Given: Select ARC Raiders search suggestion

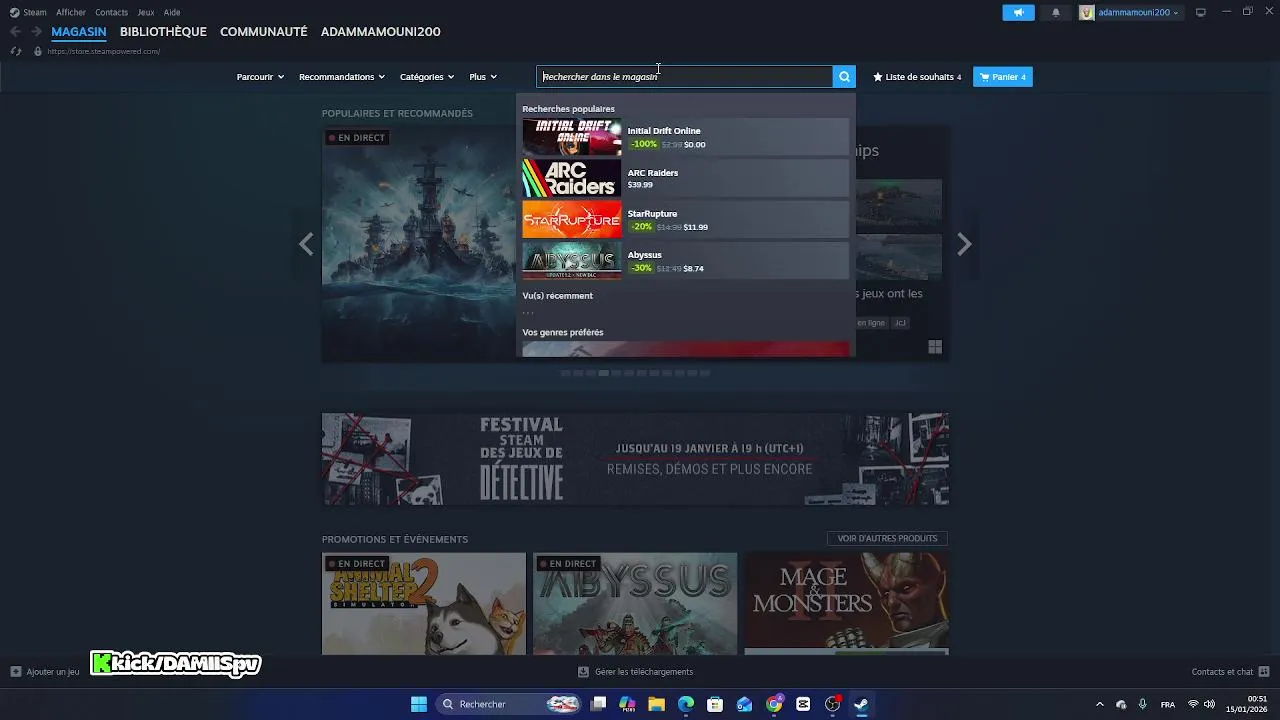Looking at the screenshot, I should point(685,179).
